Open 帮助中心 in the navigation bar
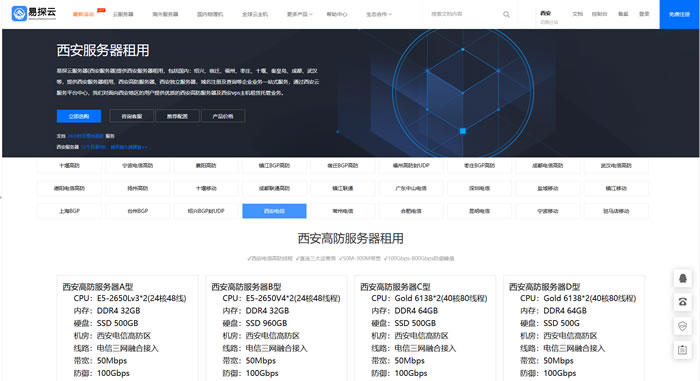Viewport: 700px width, 381px height. (x=337, y=14)
